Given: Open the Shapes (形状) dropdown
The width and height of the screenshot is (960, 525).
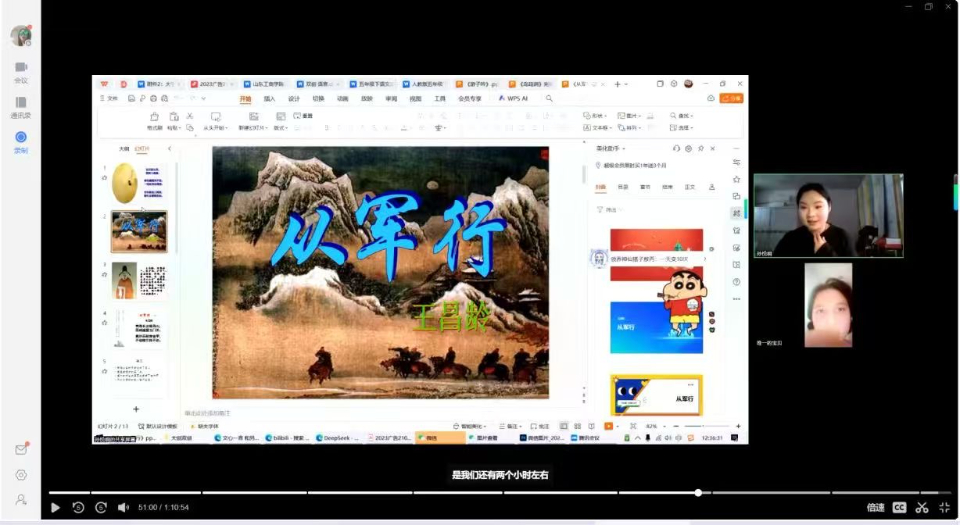Looking at the screenshot, I should click(594, 115).
